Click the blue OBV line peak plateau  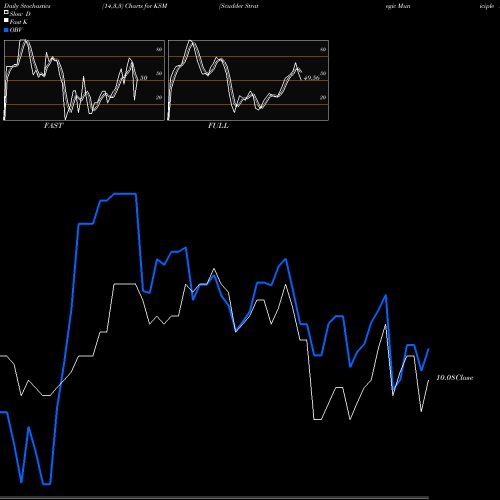pyautogui.click(x=125, y=193)
